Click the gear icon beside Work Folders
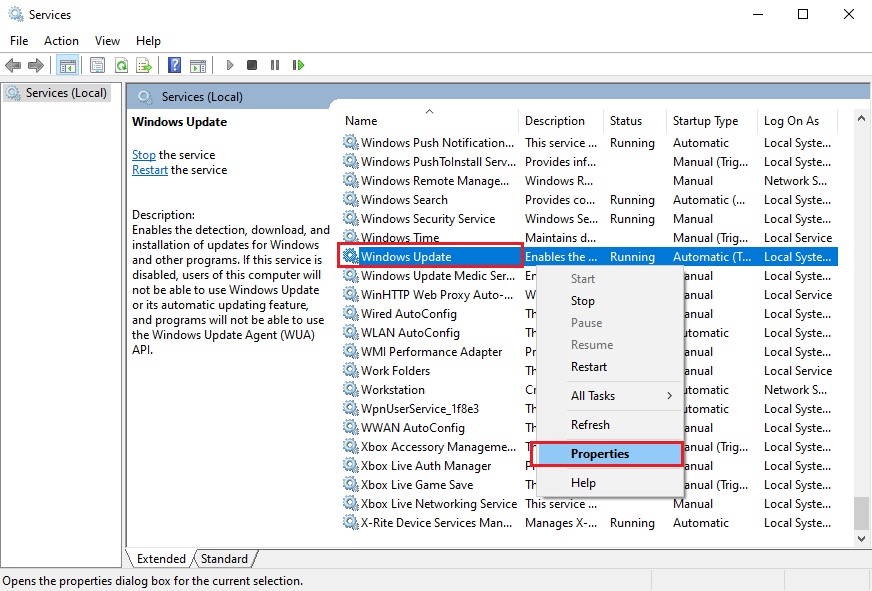 pos(350,370)
